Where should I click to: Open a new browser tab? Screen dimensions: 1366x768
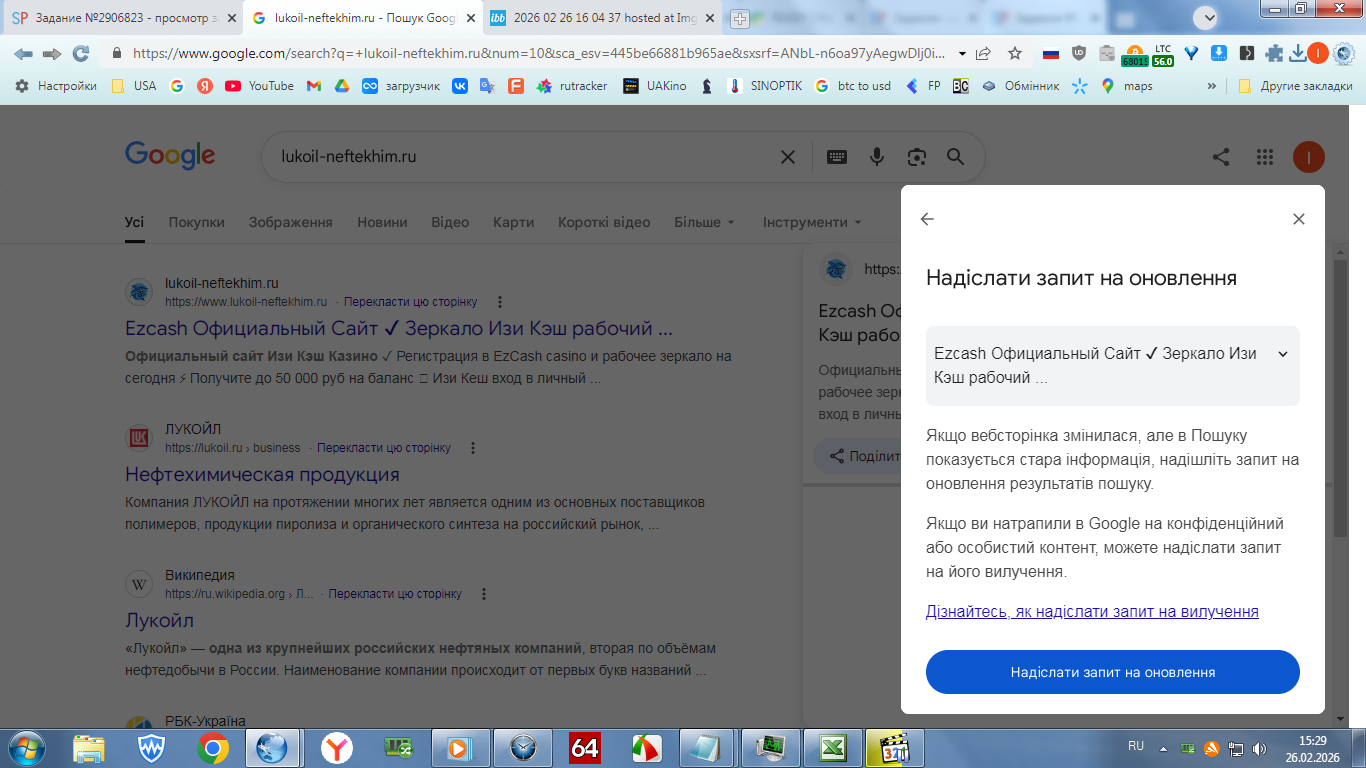[740, 18]
